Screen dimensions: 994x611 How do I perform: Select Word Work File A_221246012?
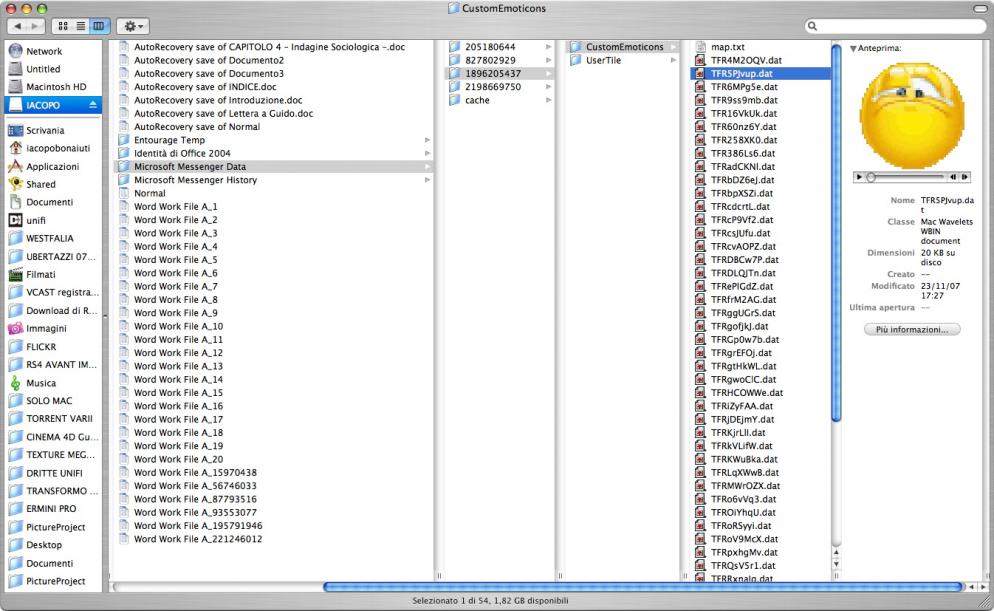coord(198,539)
